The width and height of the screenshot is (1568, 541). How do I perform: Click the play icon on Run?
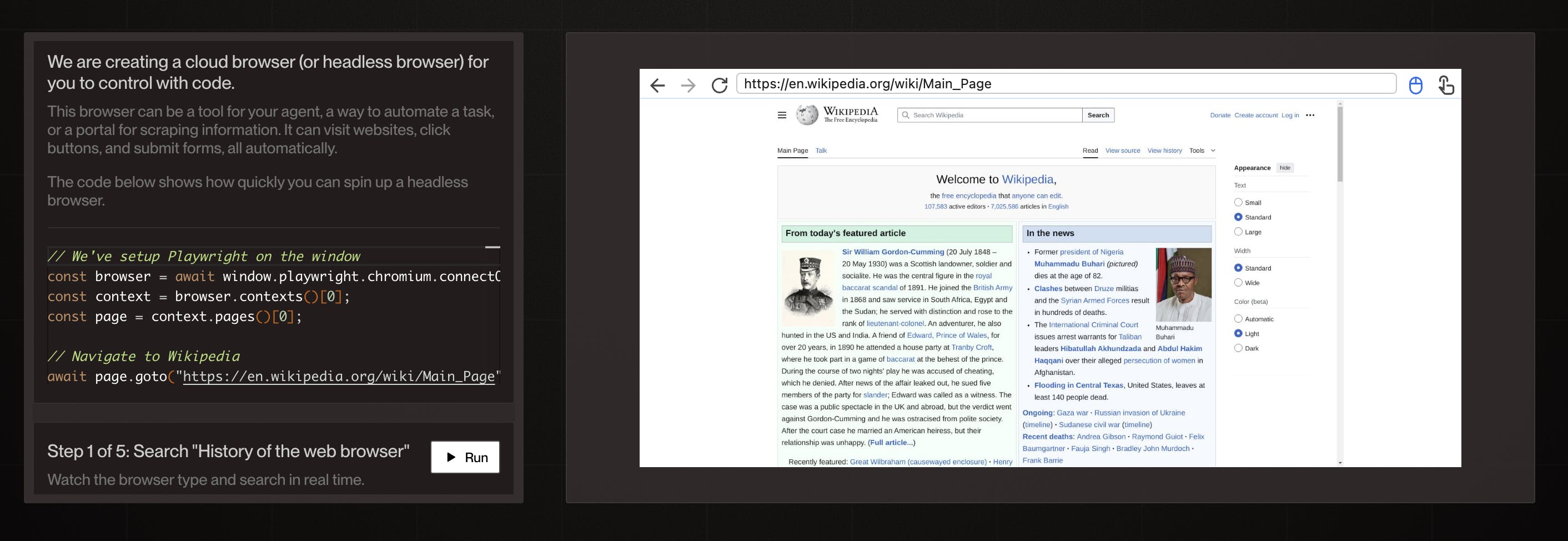tap(451, 457)
